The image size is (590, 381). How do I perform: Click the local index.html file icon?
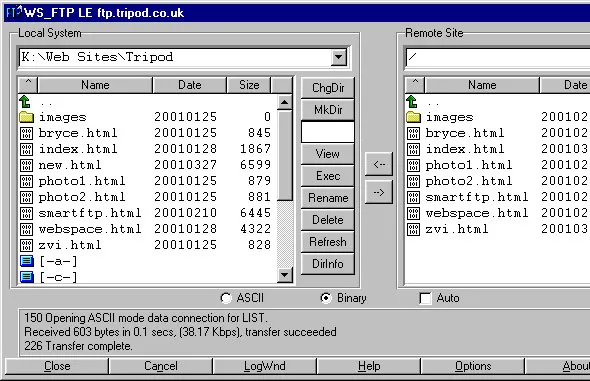coord(26,149)
